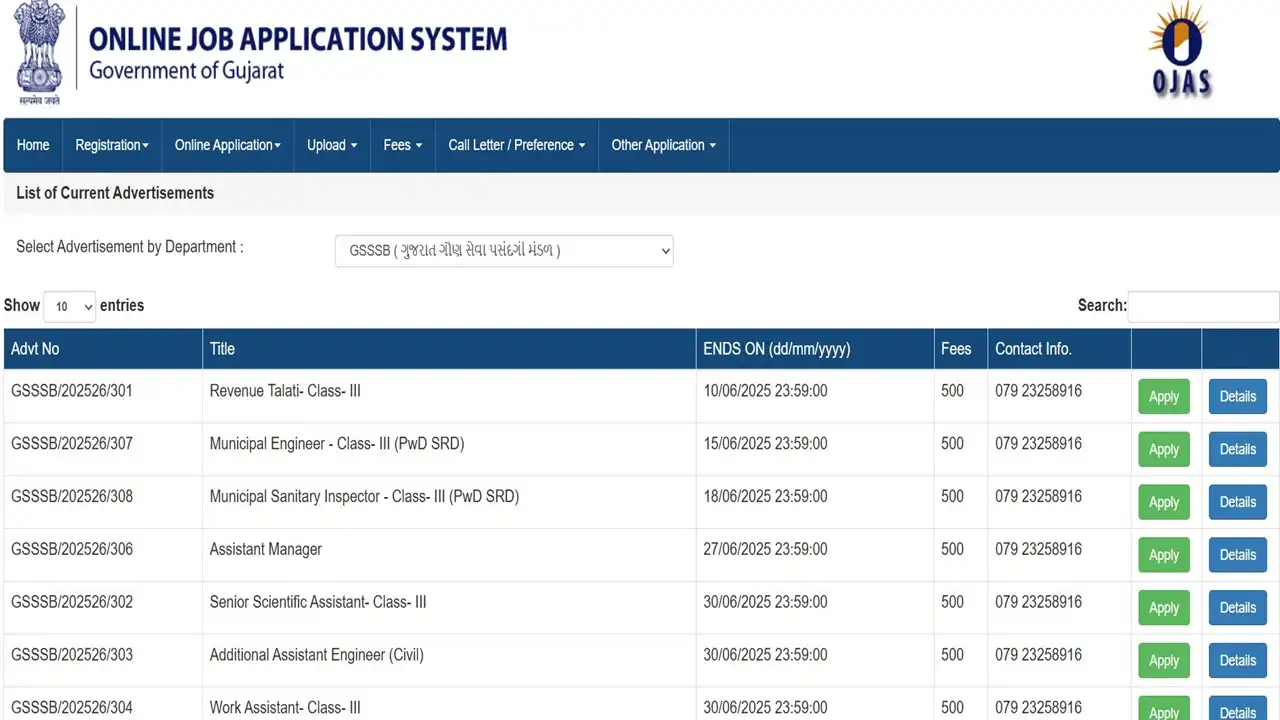The image size is (1280, 720).
Task: Click the List of Current Advertisements heading
Action: (x=115, y=193)
